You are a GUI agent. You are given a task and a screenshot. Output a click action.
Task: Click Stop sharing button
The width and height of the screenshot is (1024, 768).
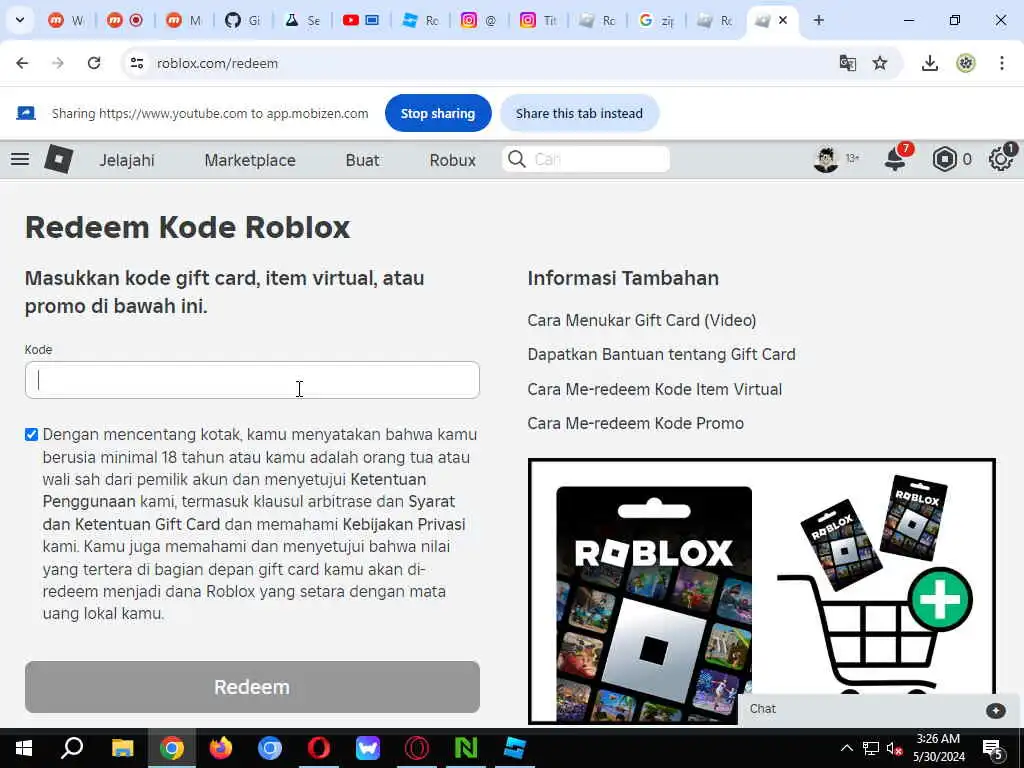[438, 113]
